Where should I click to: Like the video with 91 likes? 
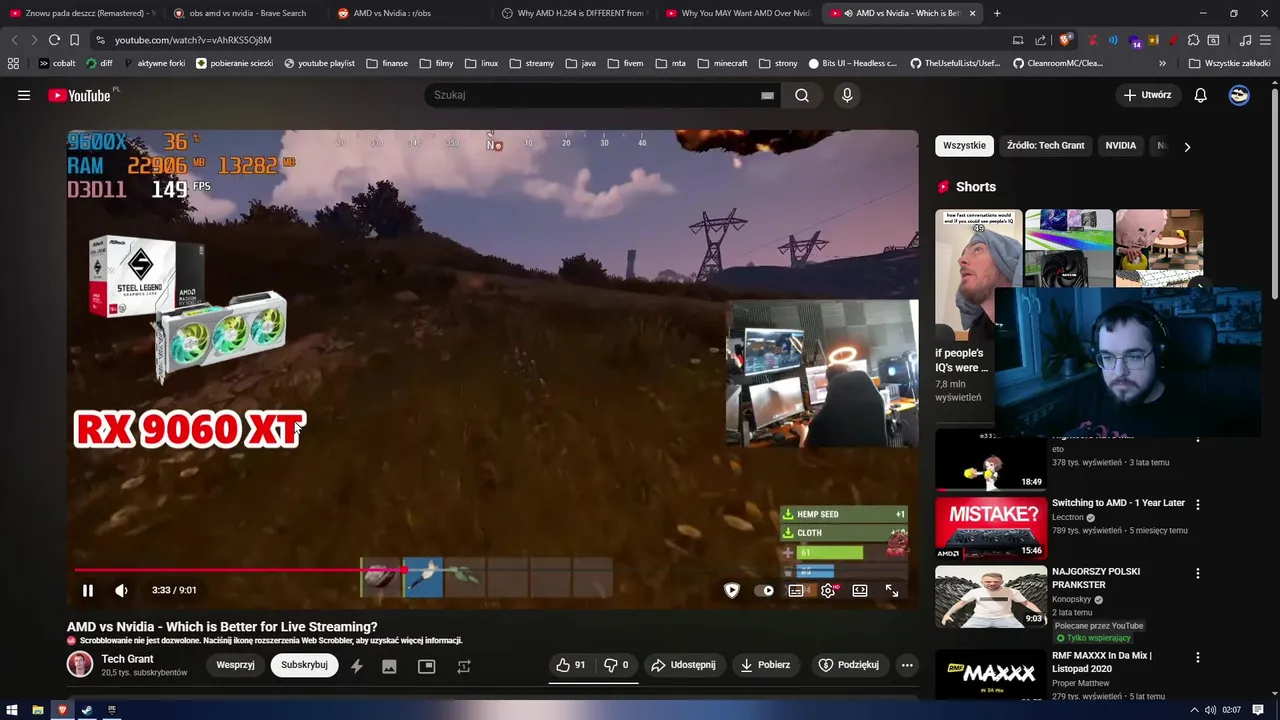point(571,665)
